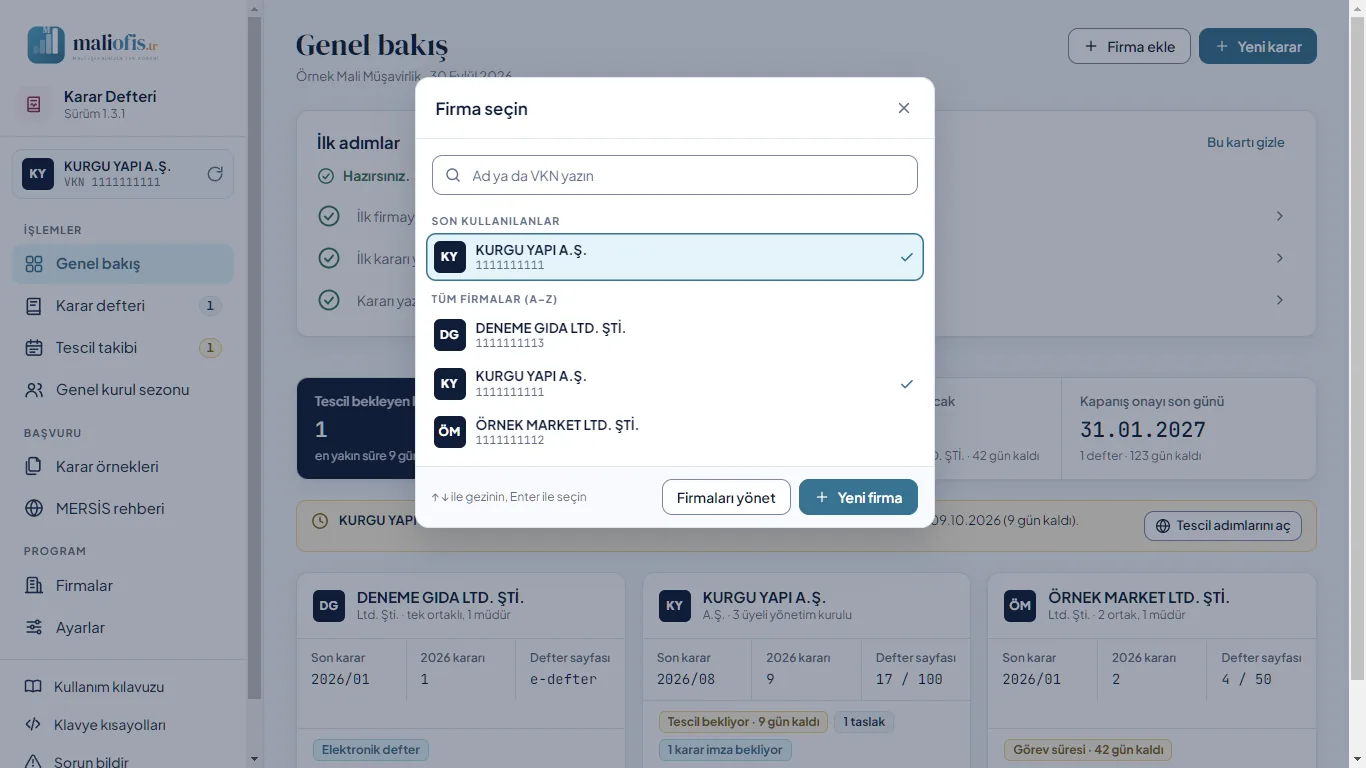Open Firmaları yönet

coord(726,497)
